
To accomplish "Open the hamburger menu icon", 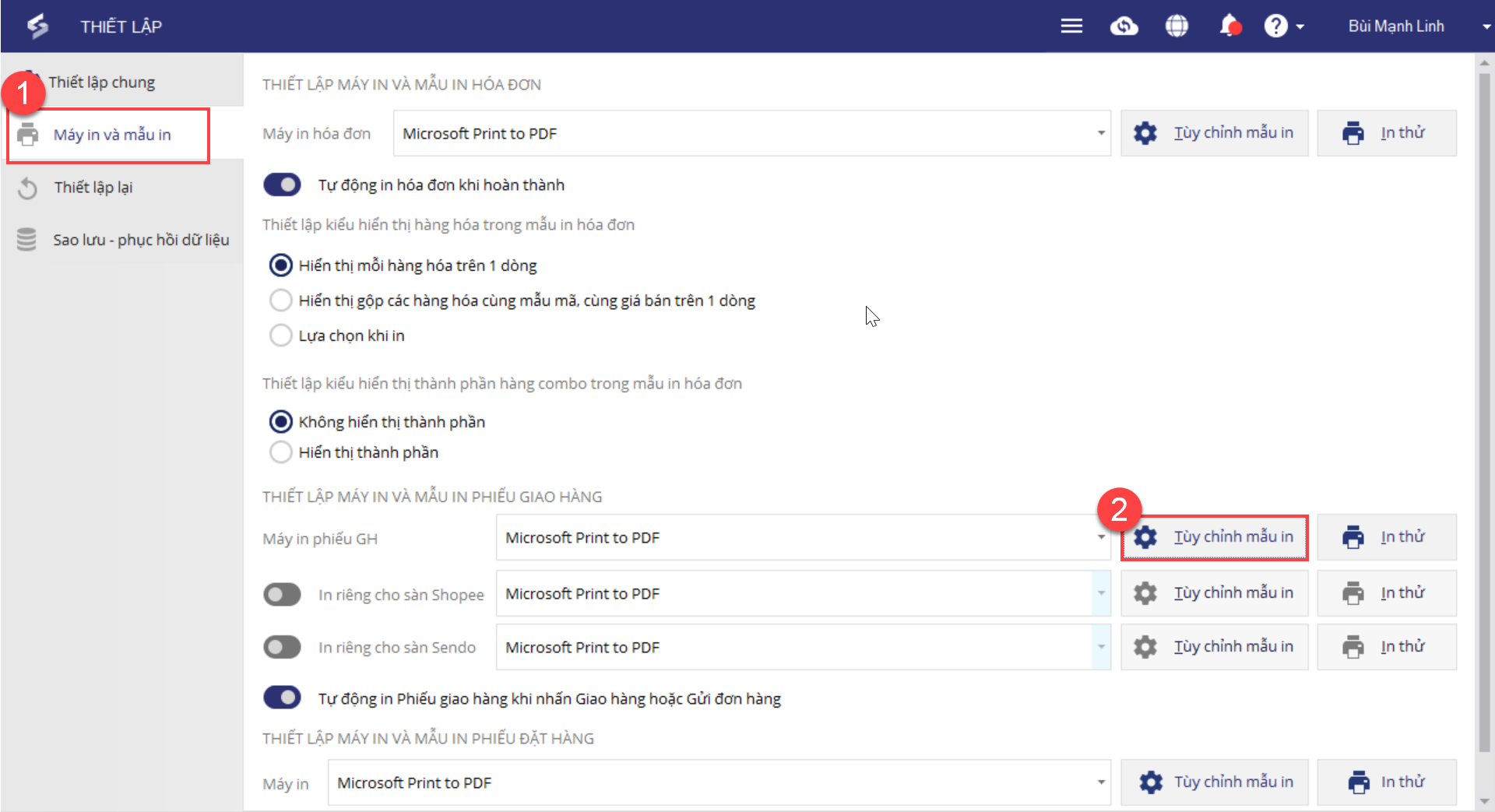I will [1071, 26].
